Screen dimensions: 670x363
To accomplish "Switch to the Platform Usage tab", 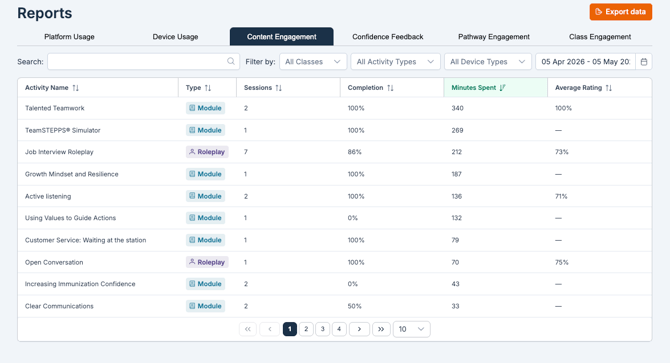I will coord(69,37).
